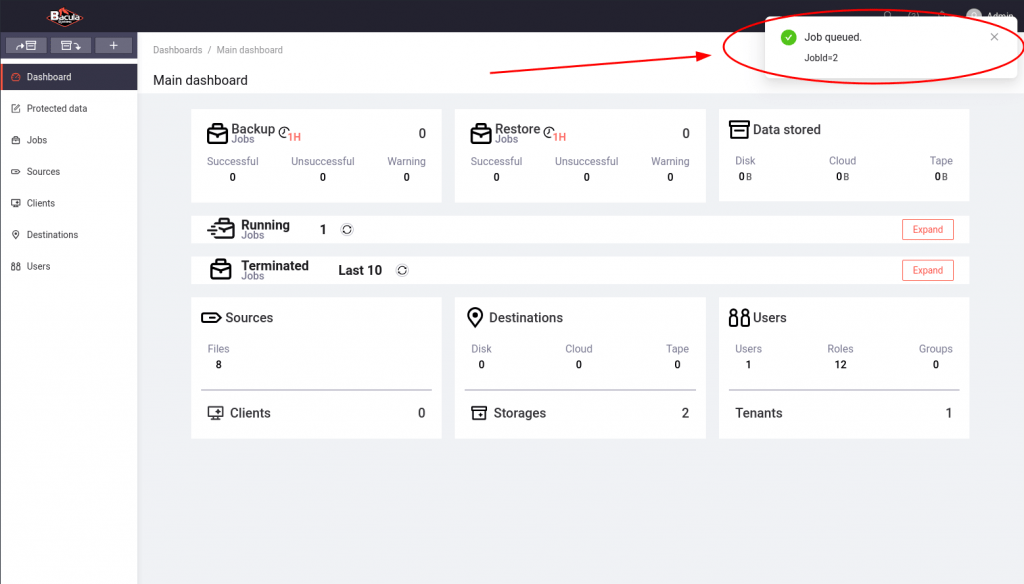Refresh the Terminated jobs list
The width and height of the screenshot is (1024, 584).
(402, 270)
